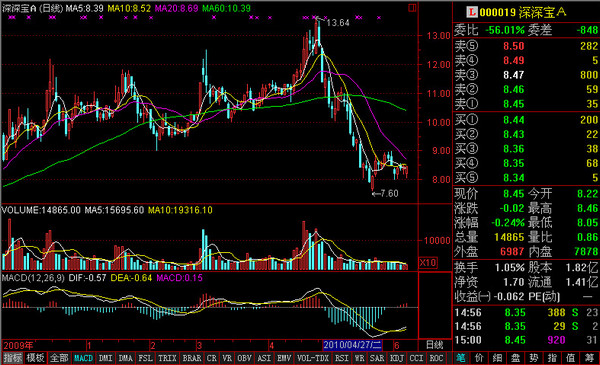Click the 模板 template button
600x365 pixels.
tap(35, 358)
